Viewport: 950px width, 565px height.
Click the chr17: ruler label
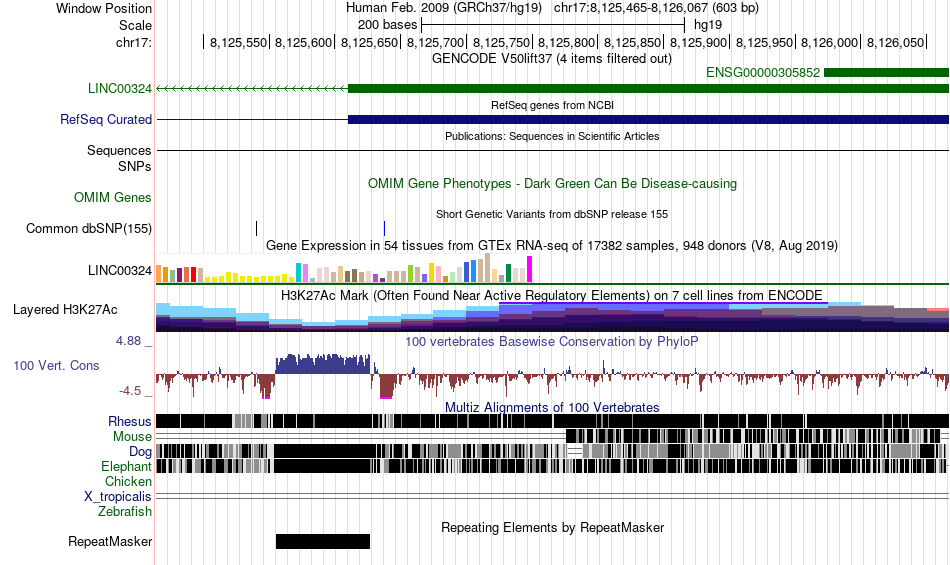[134, 42]
